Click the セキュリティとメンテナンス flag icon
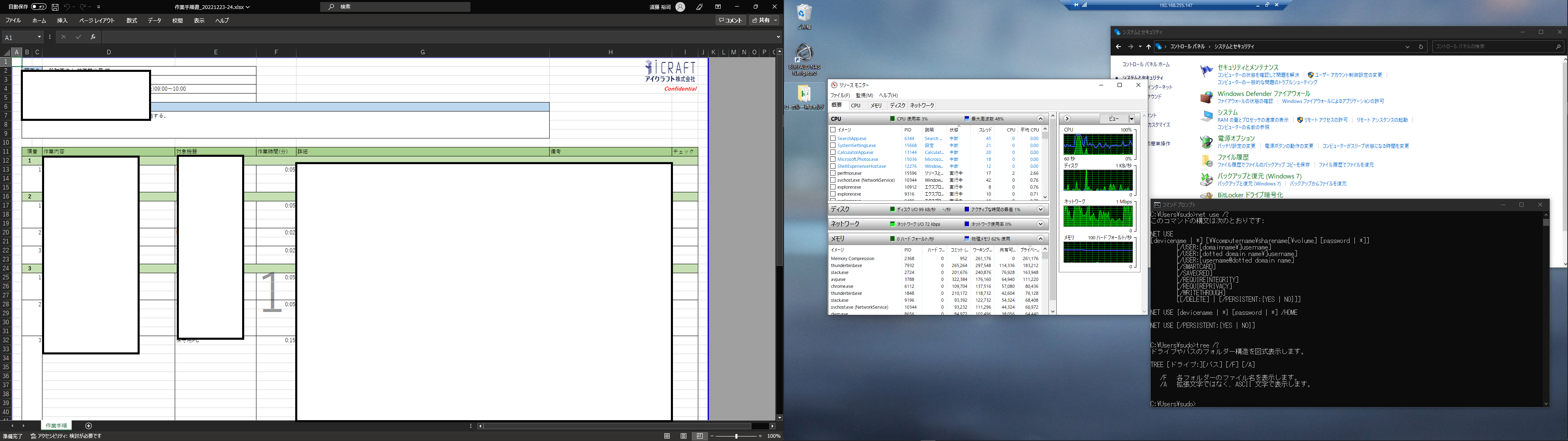 [x=1207, y=71]
